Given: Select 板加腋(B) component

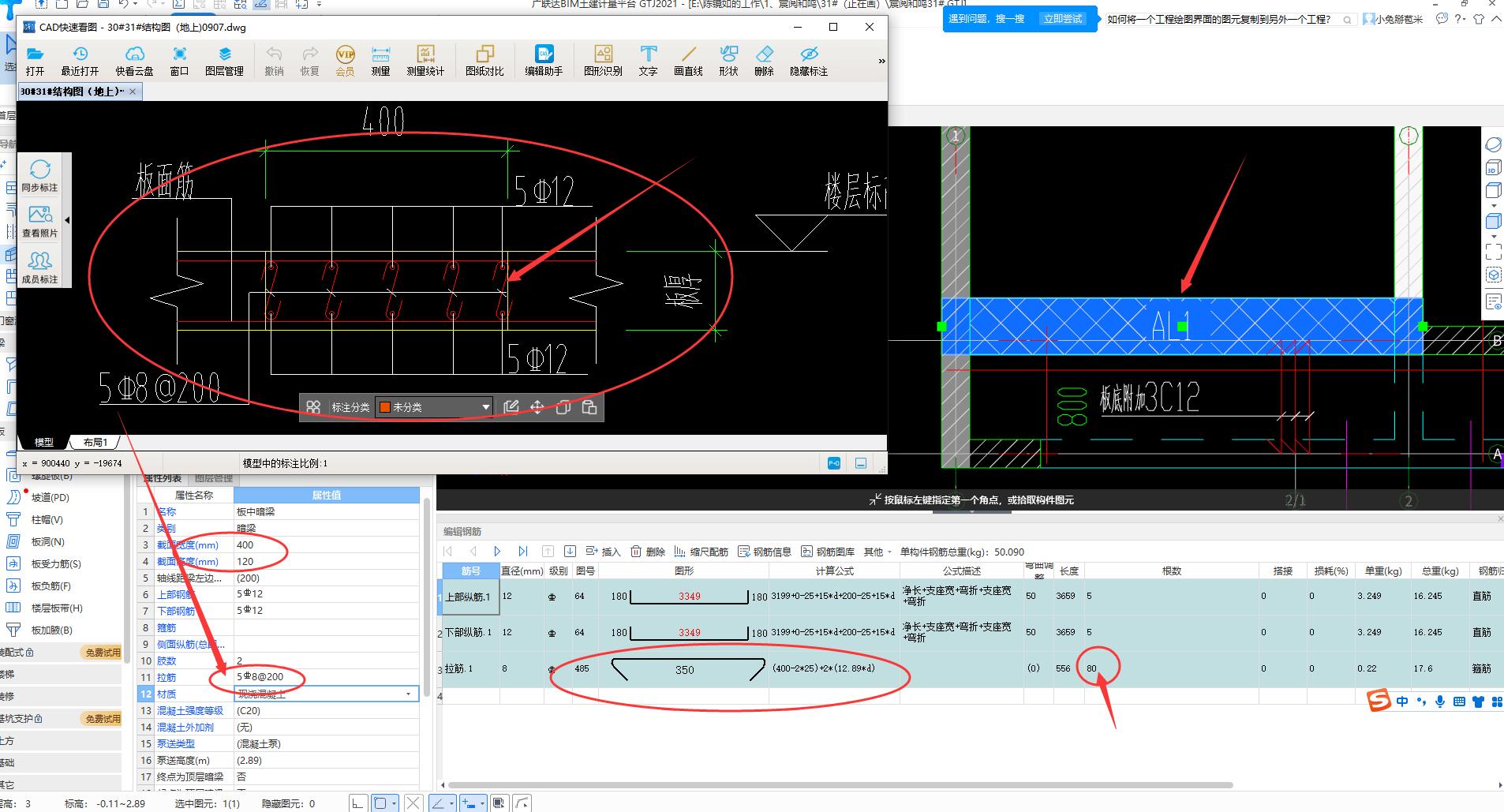Looking at the screenshot, I should coord(51,630).
